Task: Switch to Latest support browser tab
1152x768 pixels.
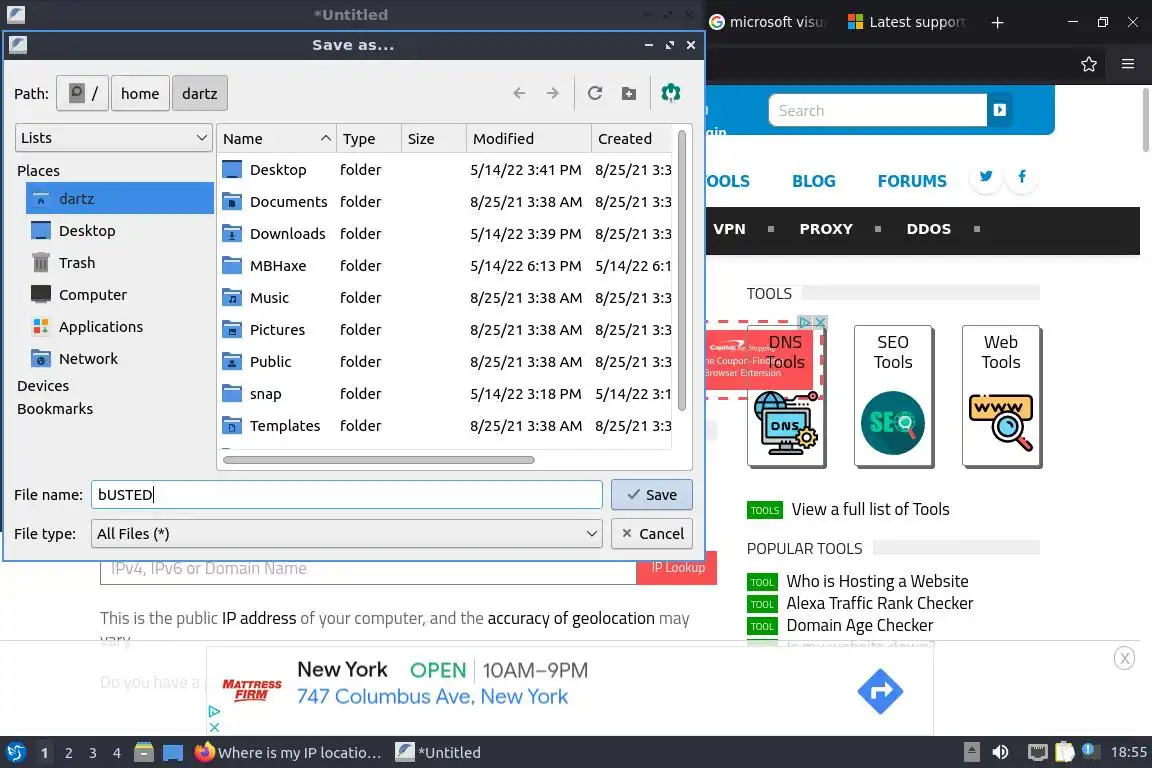Action: pos(907,22)
